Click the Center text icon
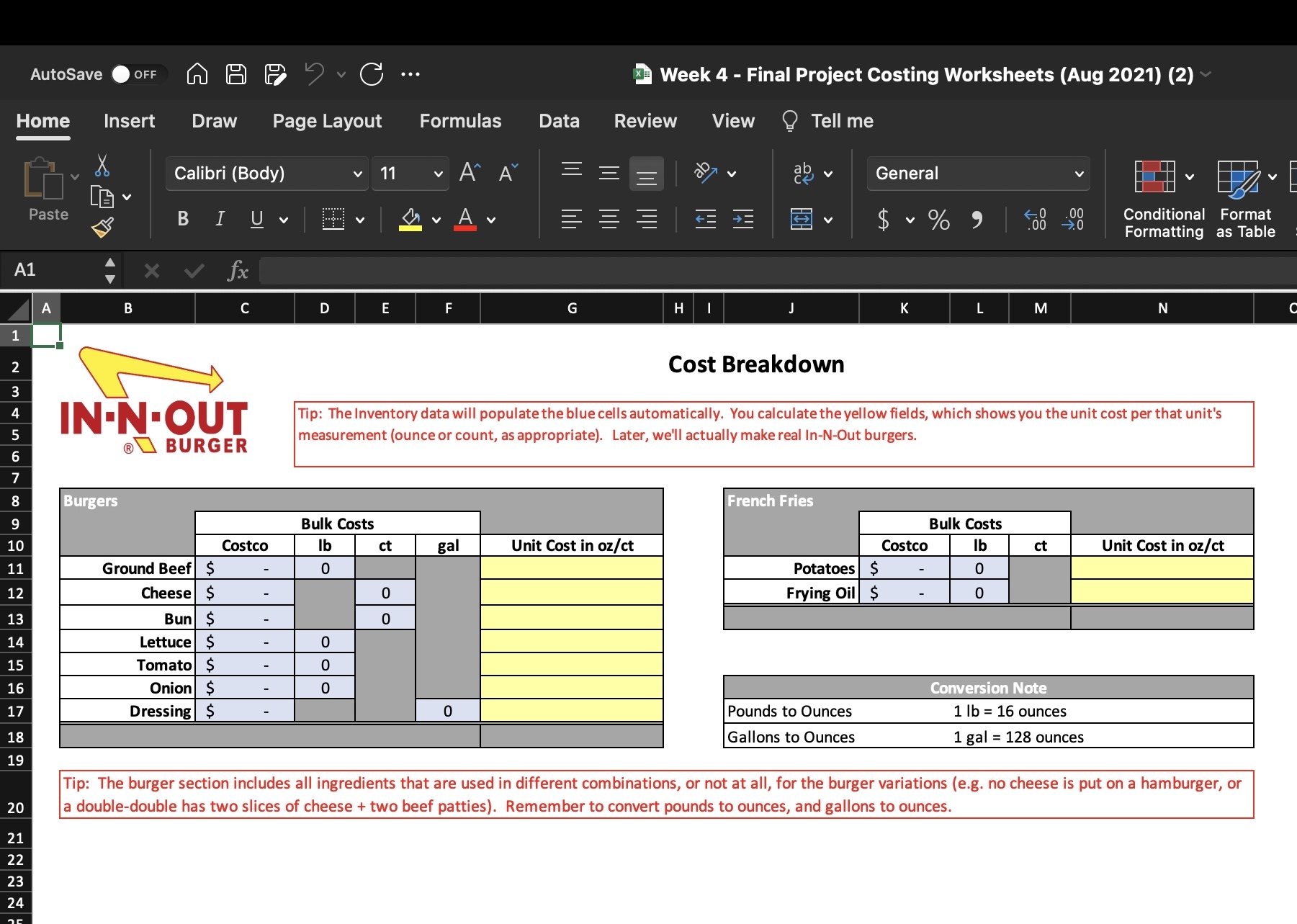Image resolution: width=1297 pixels, height=924 pixels. tap(609, 219)
